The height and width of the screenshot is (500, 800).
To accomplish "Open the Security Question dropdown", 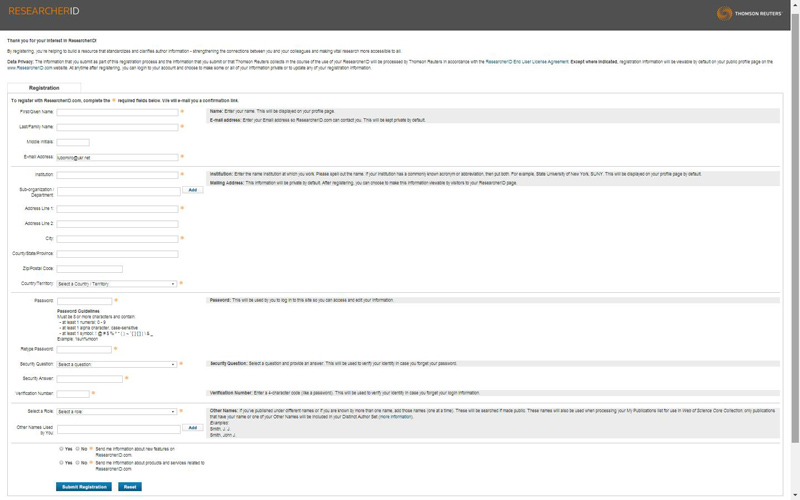I will 117,364.
